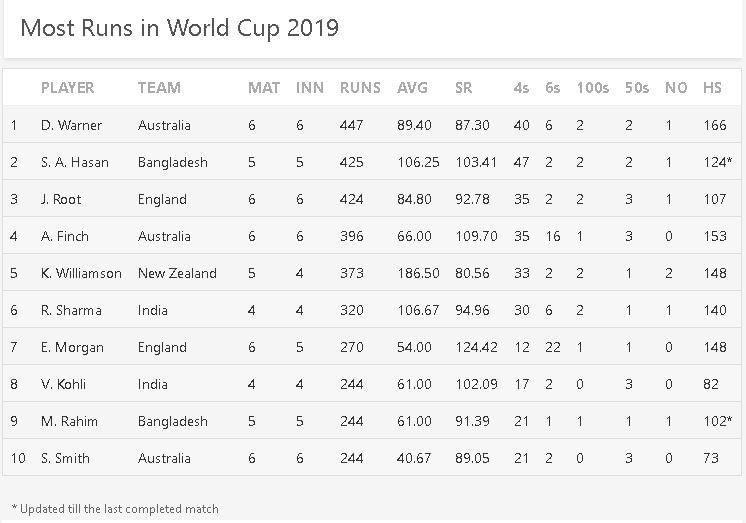This screenshot has height=523, width=746.
Task: Open S. A. Hasan player entry
Action: (x=75, y=162)
